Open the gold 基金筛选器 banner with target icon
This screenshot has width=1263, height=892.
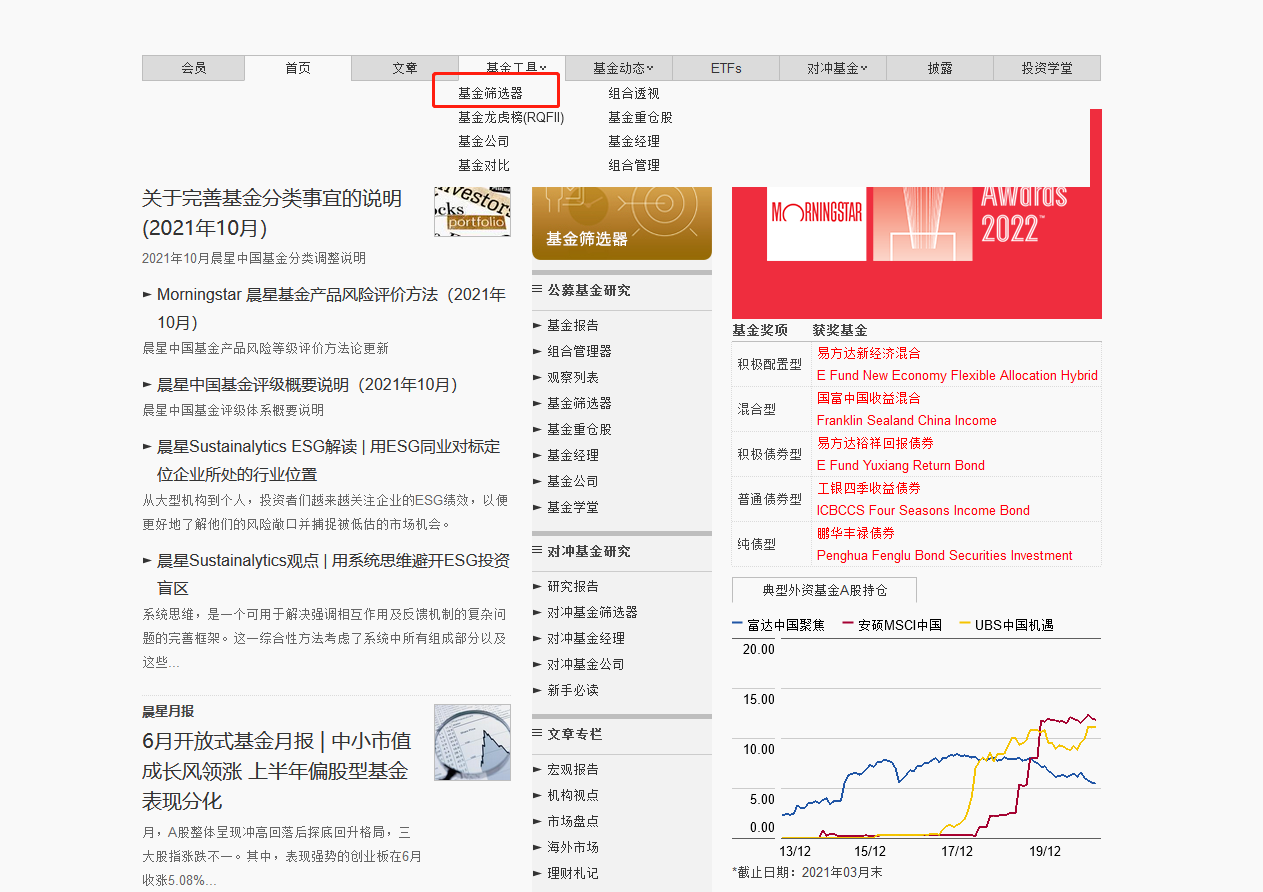click(x=621, y=222)
